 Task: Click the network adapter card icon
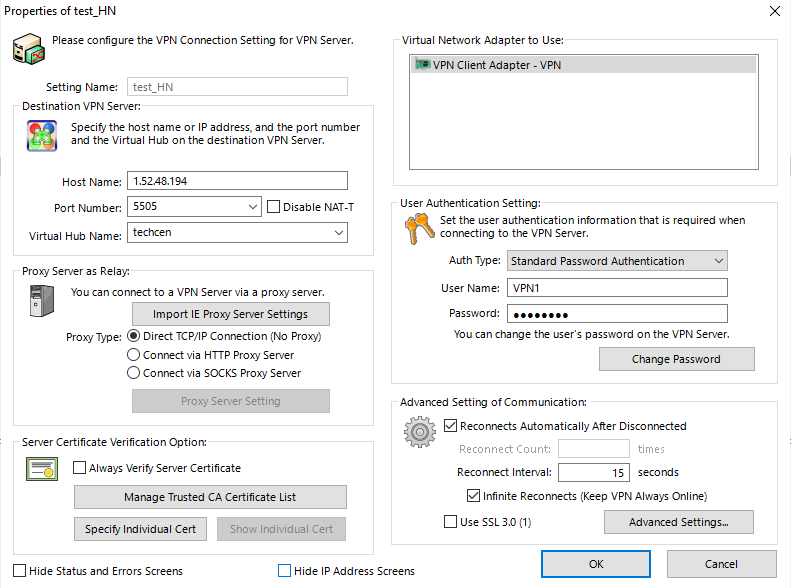click(422, 65)
